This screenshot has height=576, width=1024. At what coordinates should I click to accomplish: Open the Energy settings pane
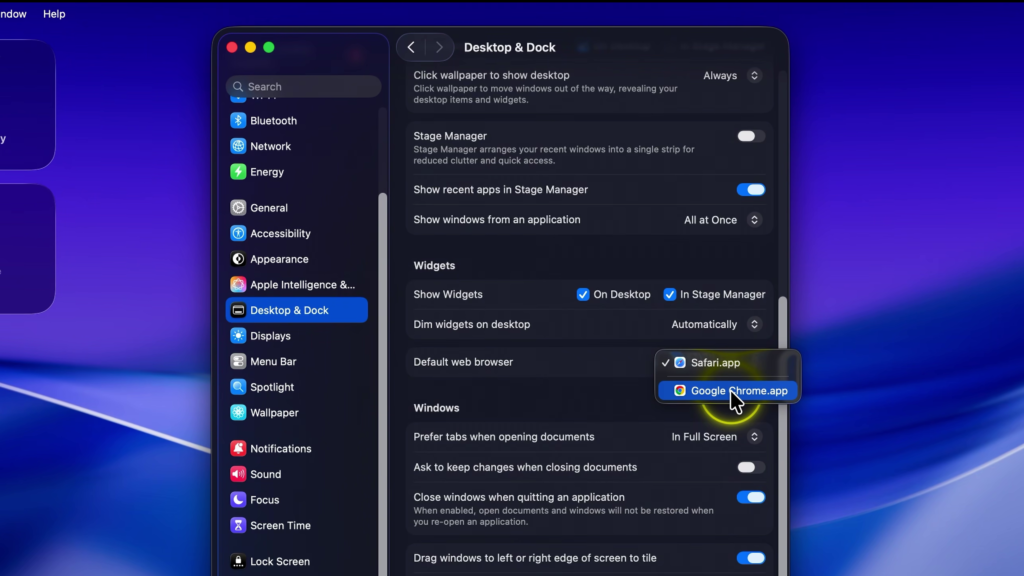pos(296,172)
